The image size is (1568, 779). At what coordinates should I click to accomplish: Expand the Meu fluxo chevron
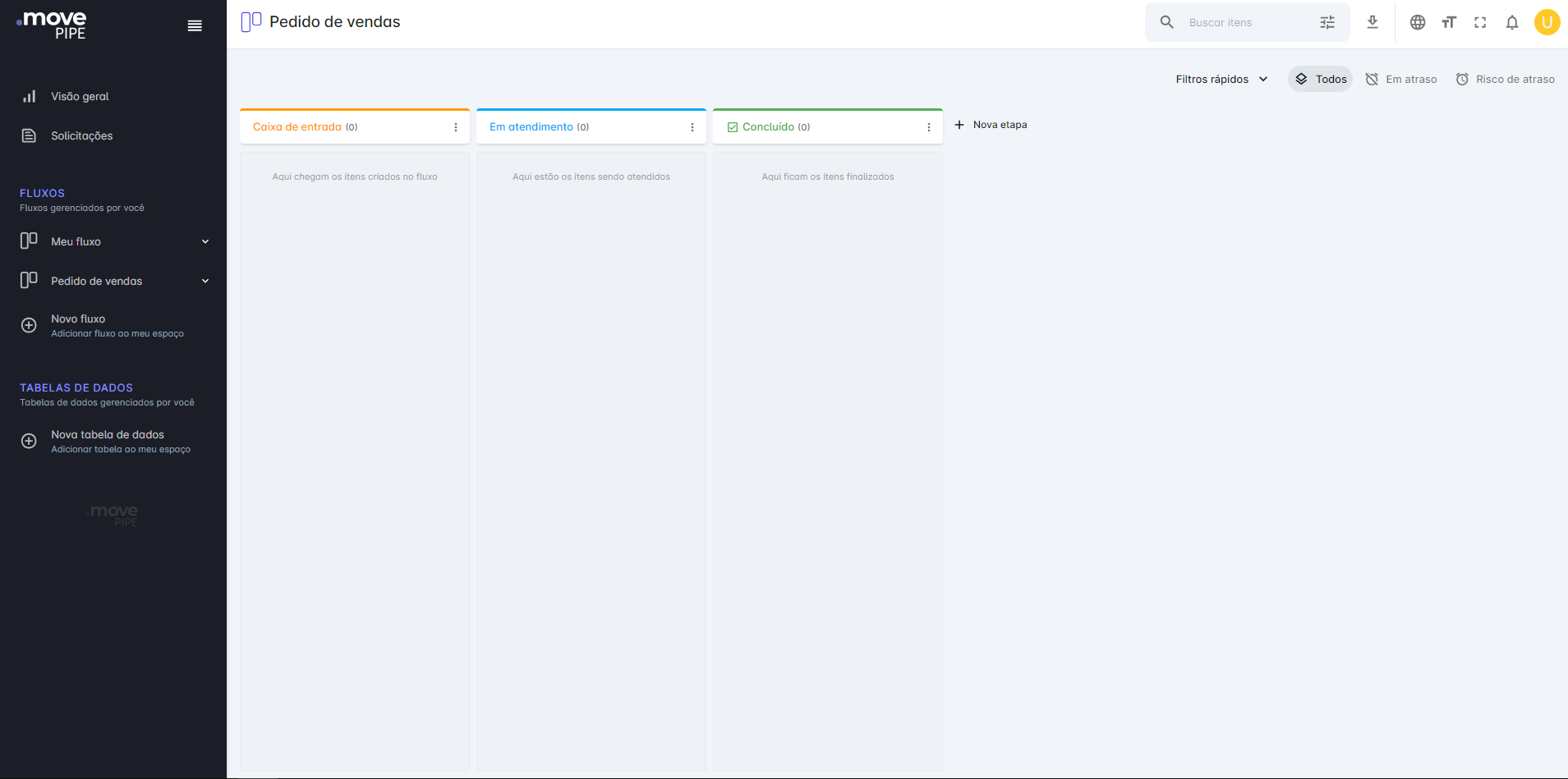205,241
